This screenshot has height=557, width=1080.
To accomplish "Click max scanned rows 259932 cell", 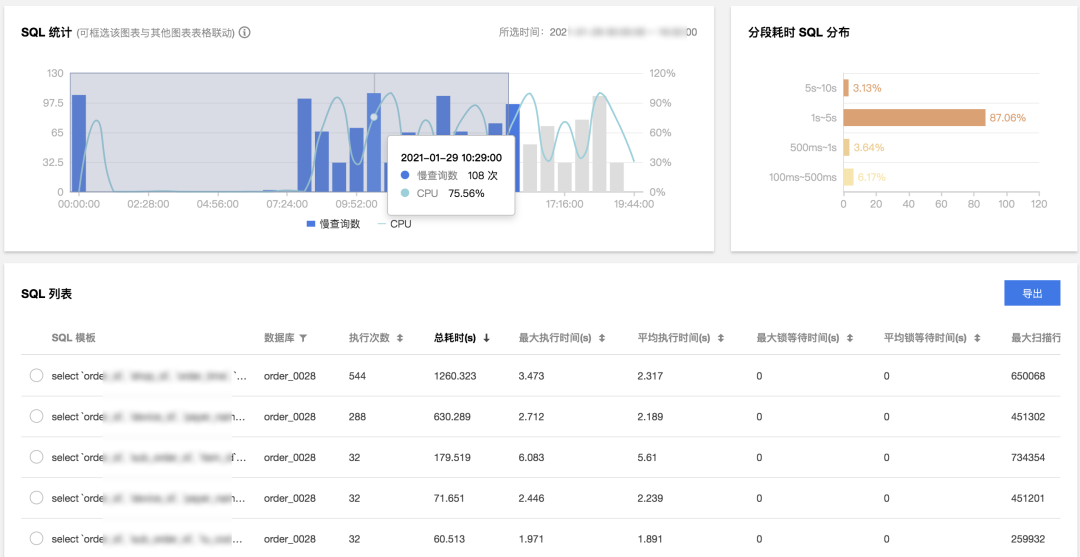I will click(x=1028, y=538).
